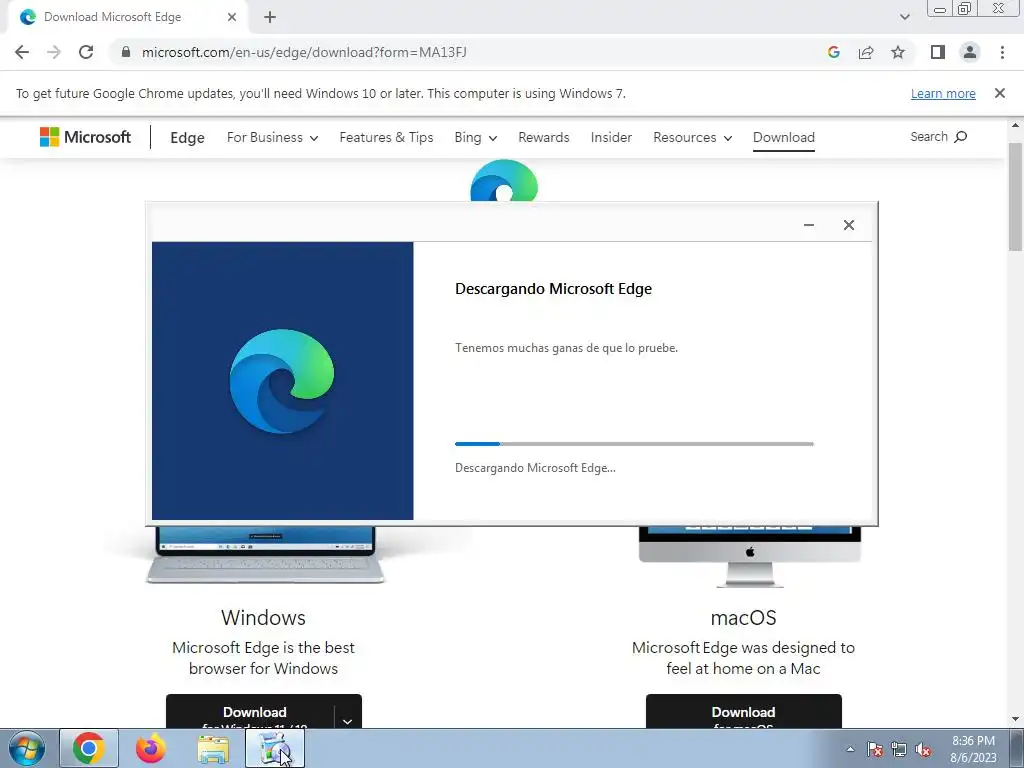Open the Windows Start menu

[x=27, y=748]
